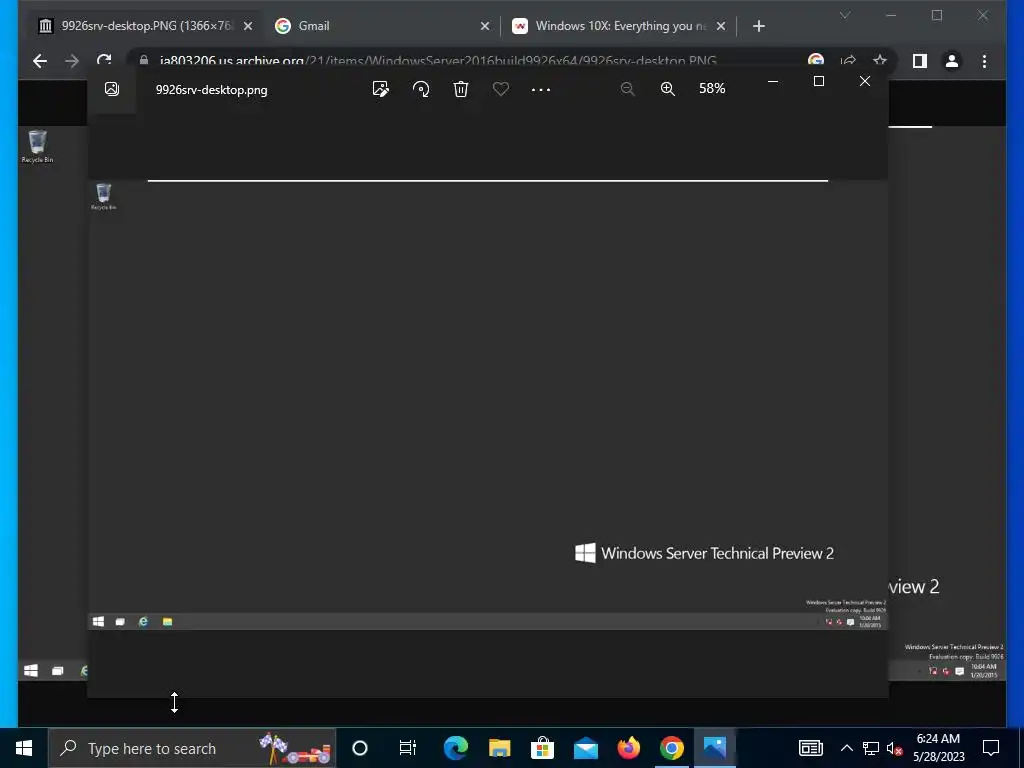The height and width of the screenshot is (768, 1024).
Task: Open the Chrome side panel
Action: [920, 61]
